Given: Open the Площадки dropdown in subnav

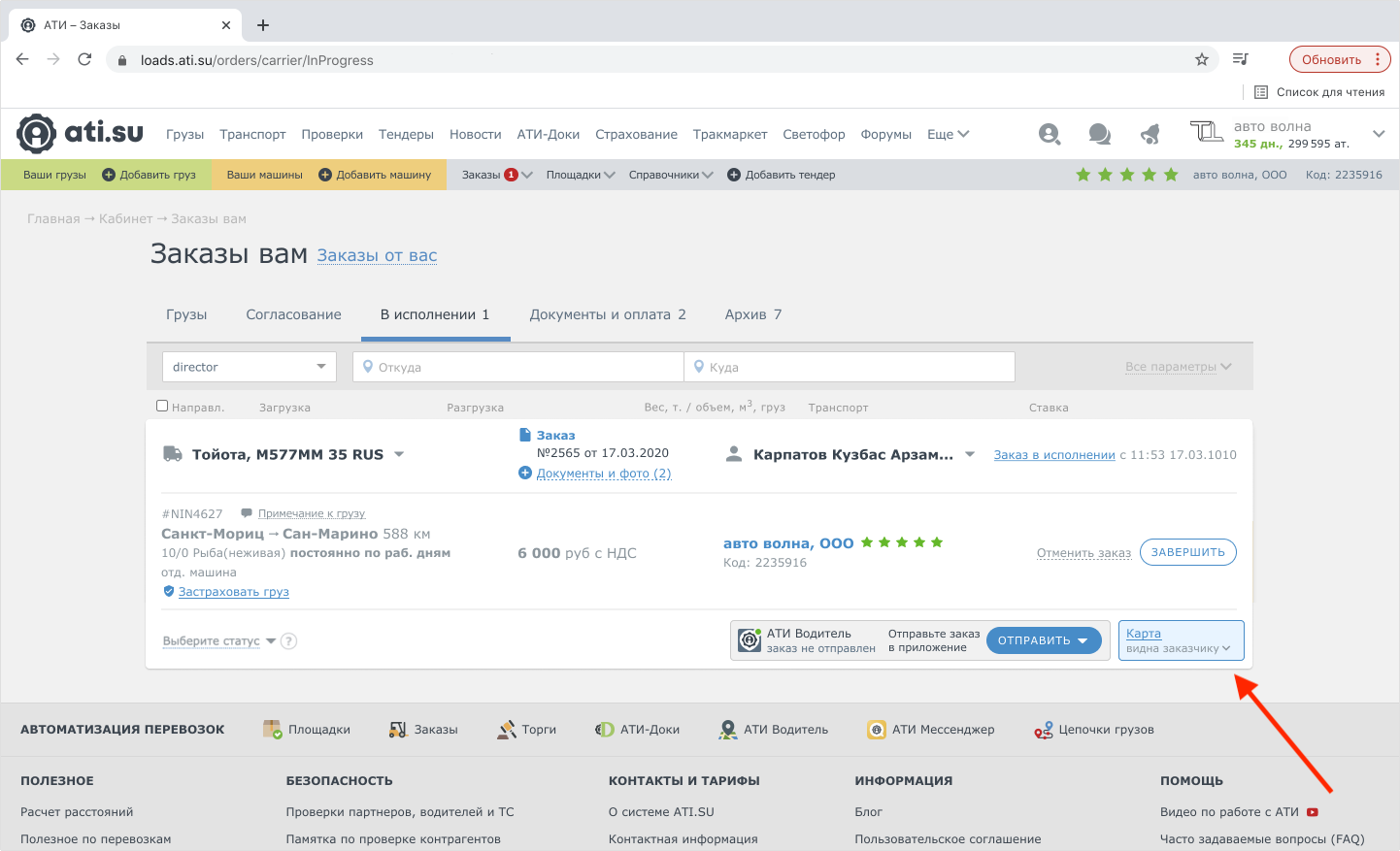Looking at the screenshot, I should (581, 175).
